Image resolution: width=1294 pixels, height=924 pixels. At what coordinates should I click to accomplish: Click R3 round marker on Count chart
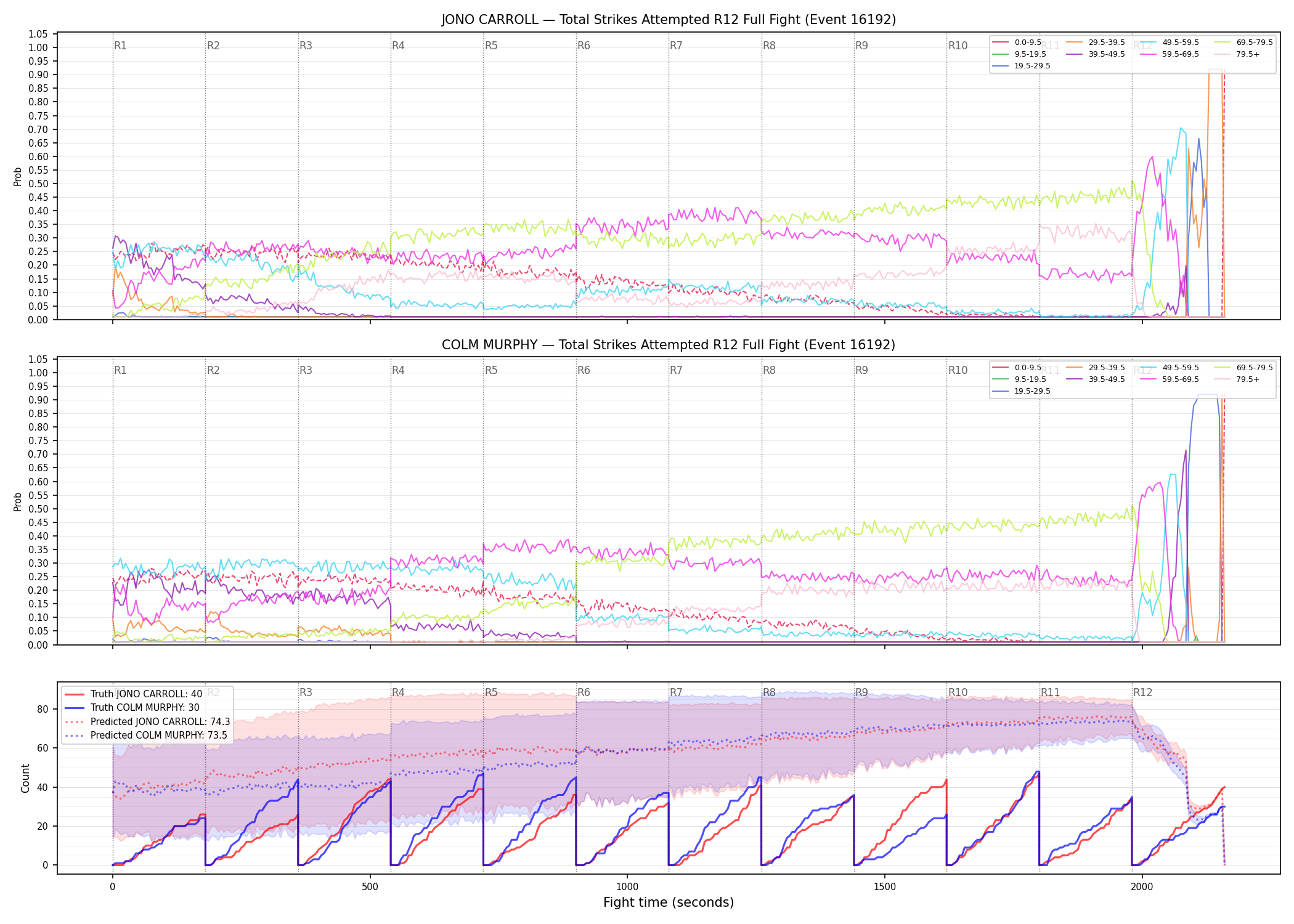click(306, 692)
